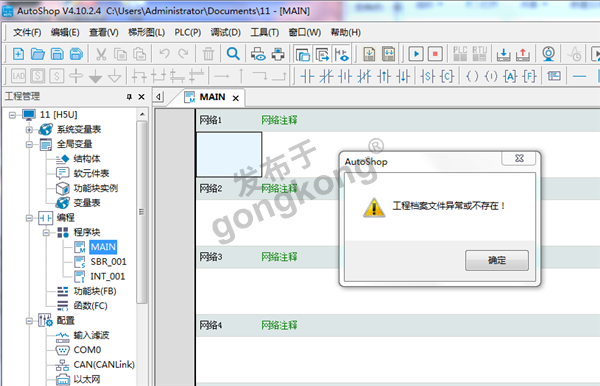600x386 pixels.
Task: Select CAN(CANLink) configuration item
Action: pyautogui.click(x=104, y=365)
